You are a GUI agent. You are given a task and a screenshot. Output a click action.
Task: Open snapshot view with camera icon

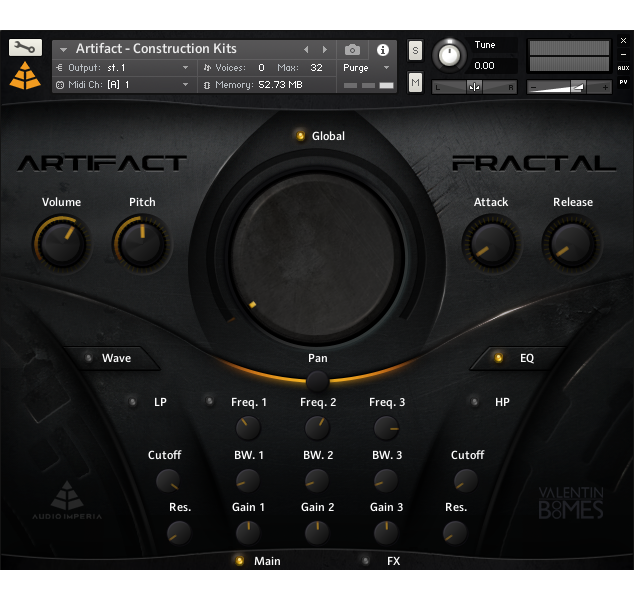[352, 50]
